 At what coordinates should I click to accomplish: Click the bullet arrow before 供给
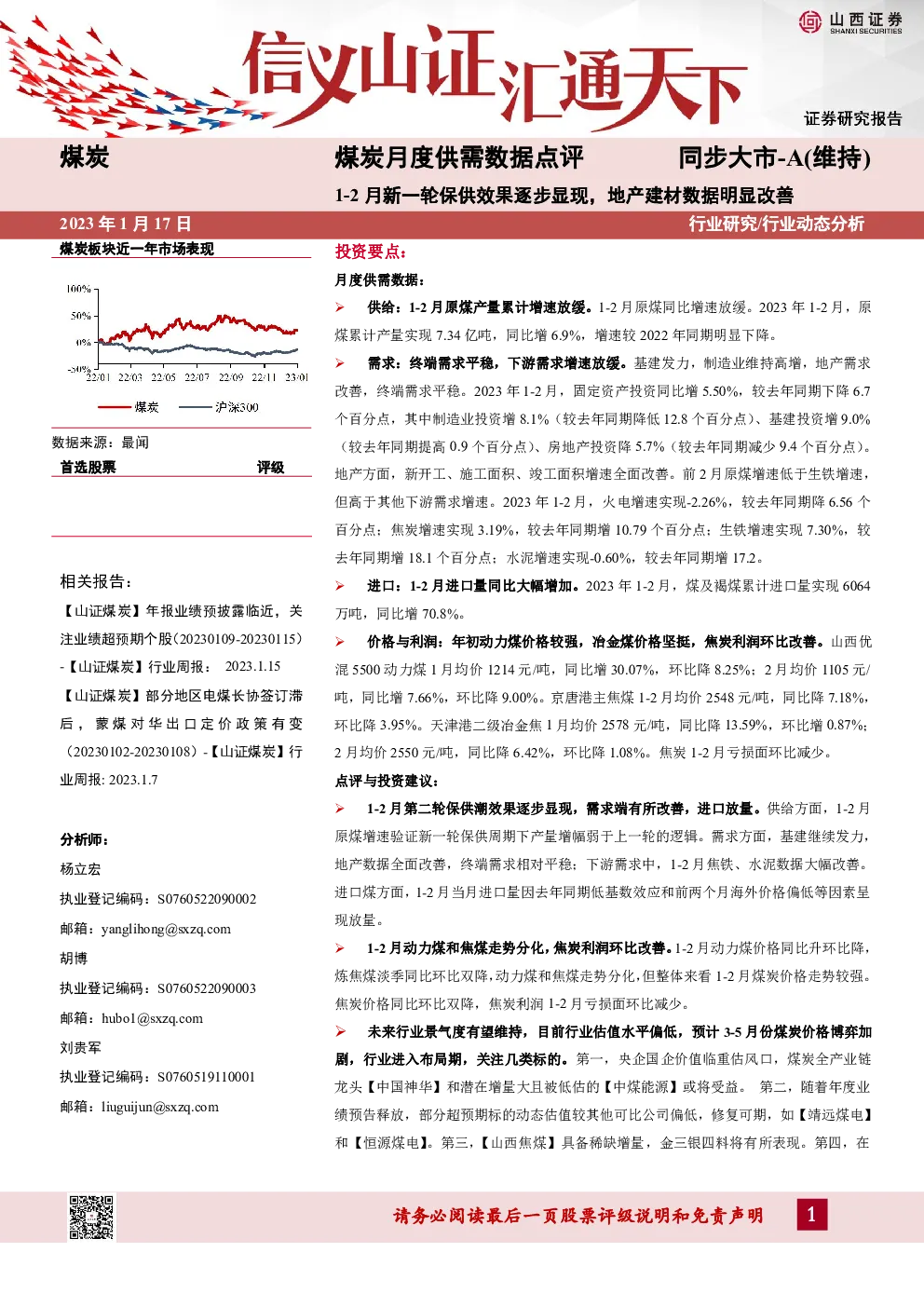(x=341, y=307)
